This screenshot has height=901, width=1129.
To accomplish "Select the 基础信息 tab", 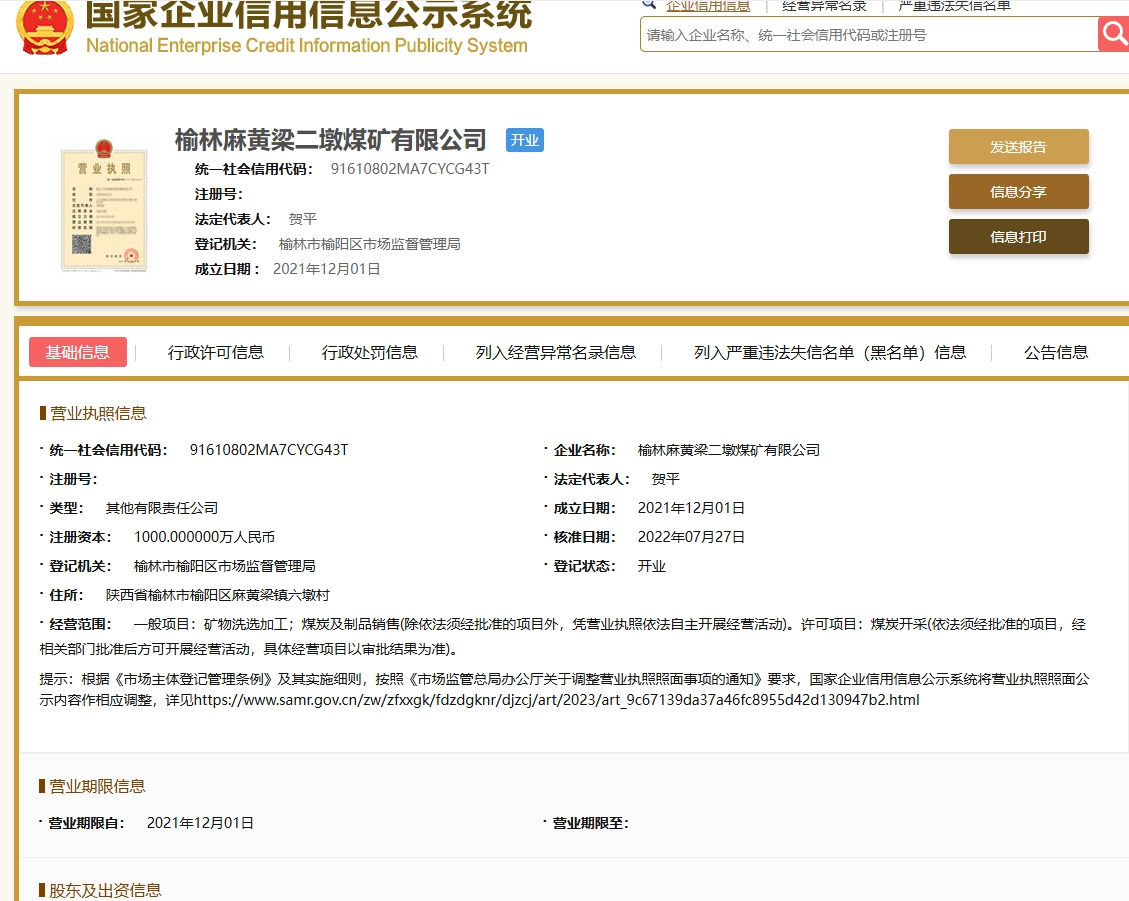I will [78, 352].
